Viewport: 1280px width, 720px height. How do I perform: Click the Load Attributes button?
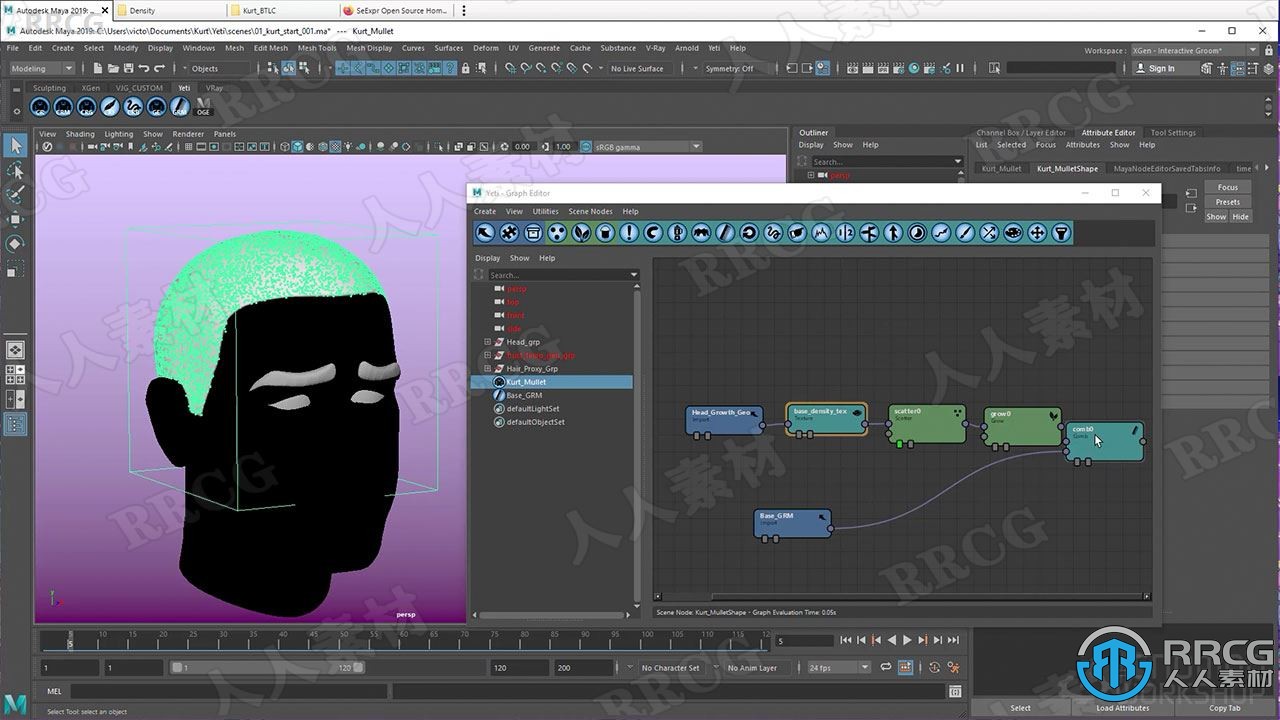tap(1123, 708)
